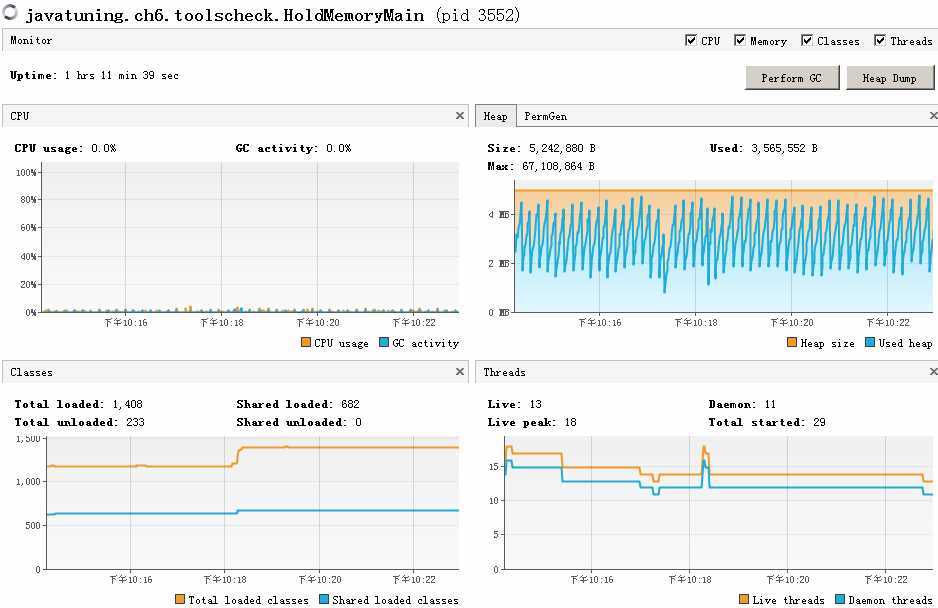Toggle the Memory checkbox
Image resolution: width=938 pixels, height=608 pixels.
click(x=740, y=40)
